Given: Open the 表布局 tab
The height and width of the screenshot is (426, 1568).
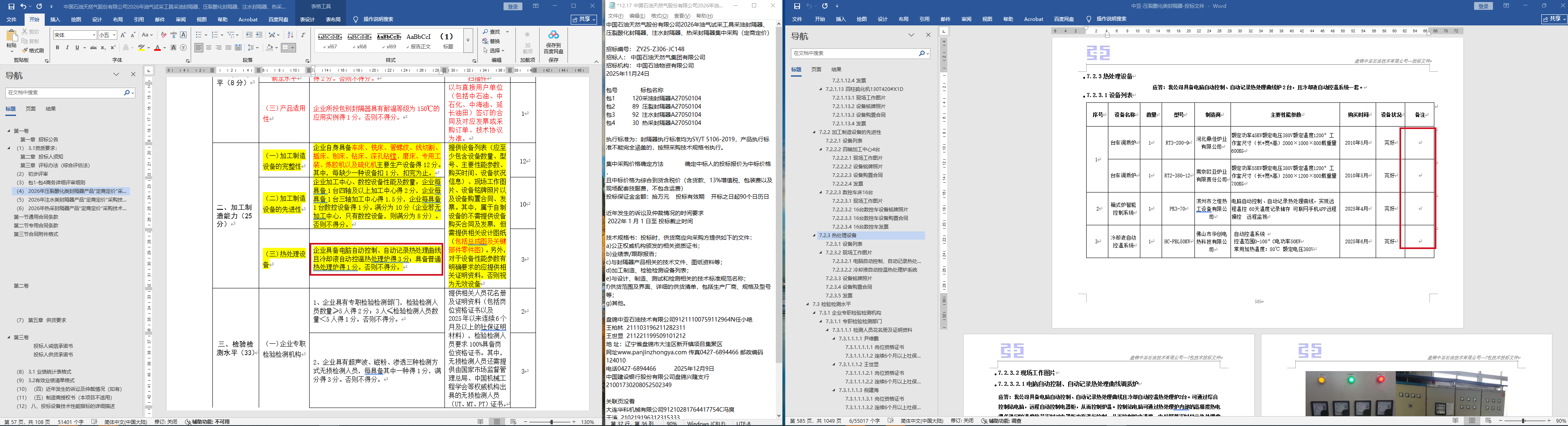Looking at the screenshot, I should click(333, 19).
